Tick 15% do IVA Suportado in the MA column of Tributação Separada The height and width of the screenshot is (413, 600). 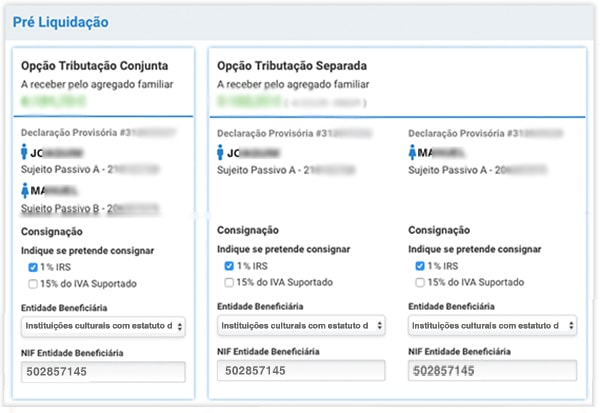coord(422,282)
